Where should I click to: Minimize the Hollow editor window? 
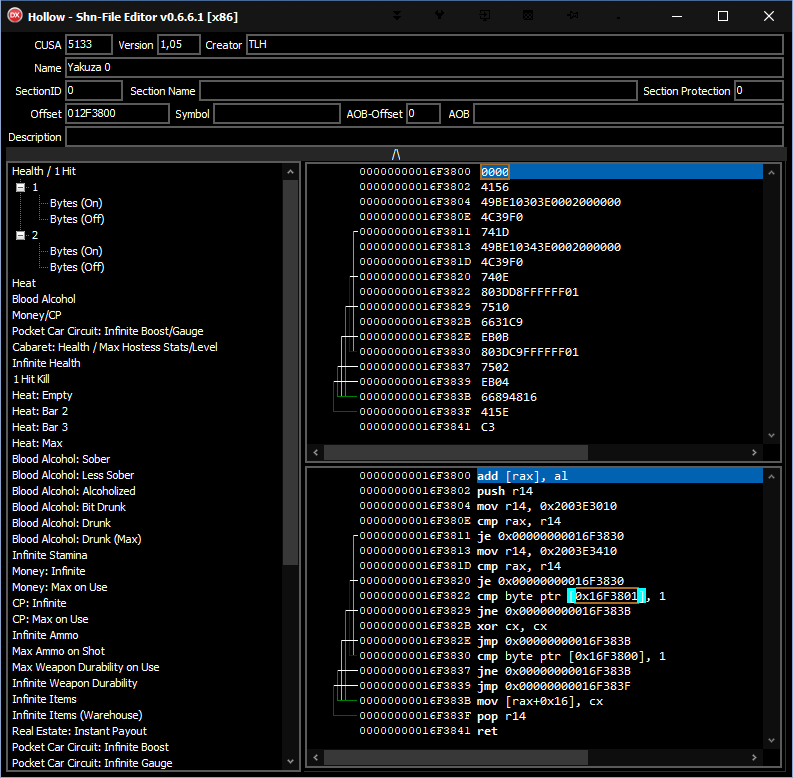tap(679, 16)
